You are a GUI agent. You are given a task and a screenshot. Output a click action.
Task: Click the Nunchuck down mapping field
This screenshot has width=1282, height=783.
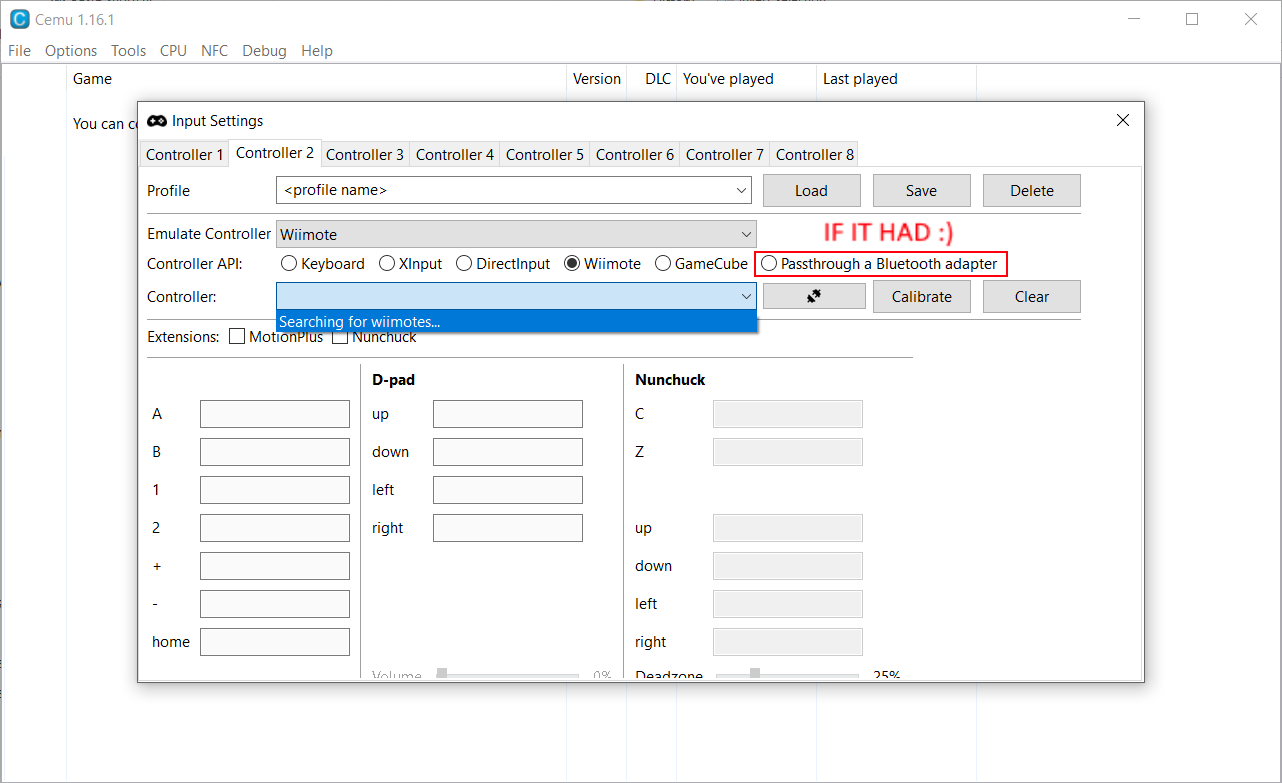point(788,566)
